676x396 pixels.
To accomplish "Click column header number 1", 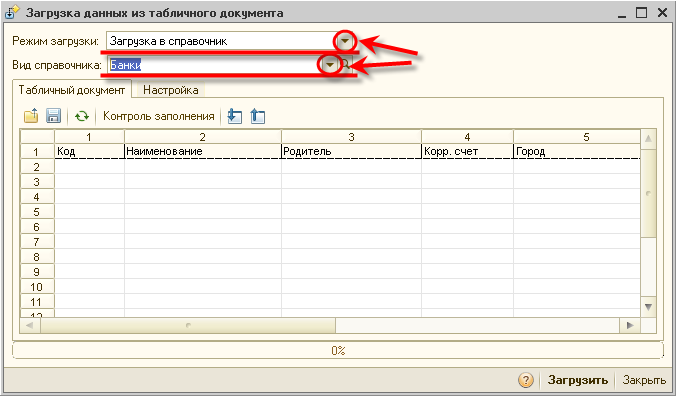I will [89, 137].
